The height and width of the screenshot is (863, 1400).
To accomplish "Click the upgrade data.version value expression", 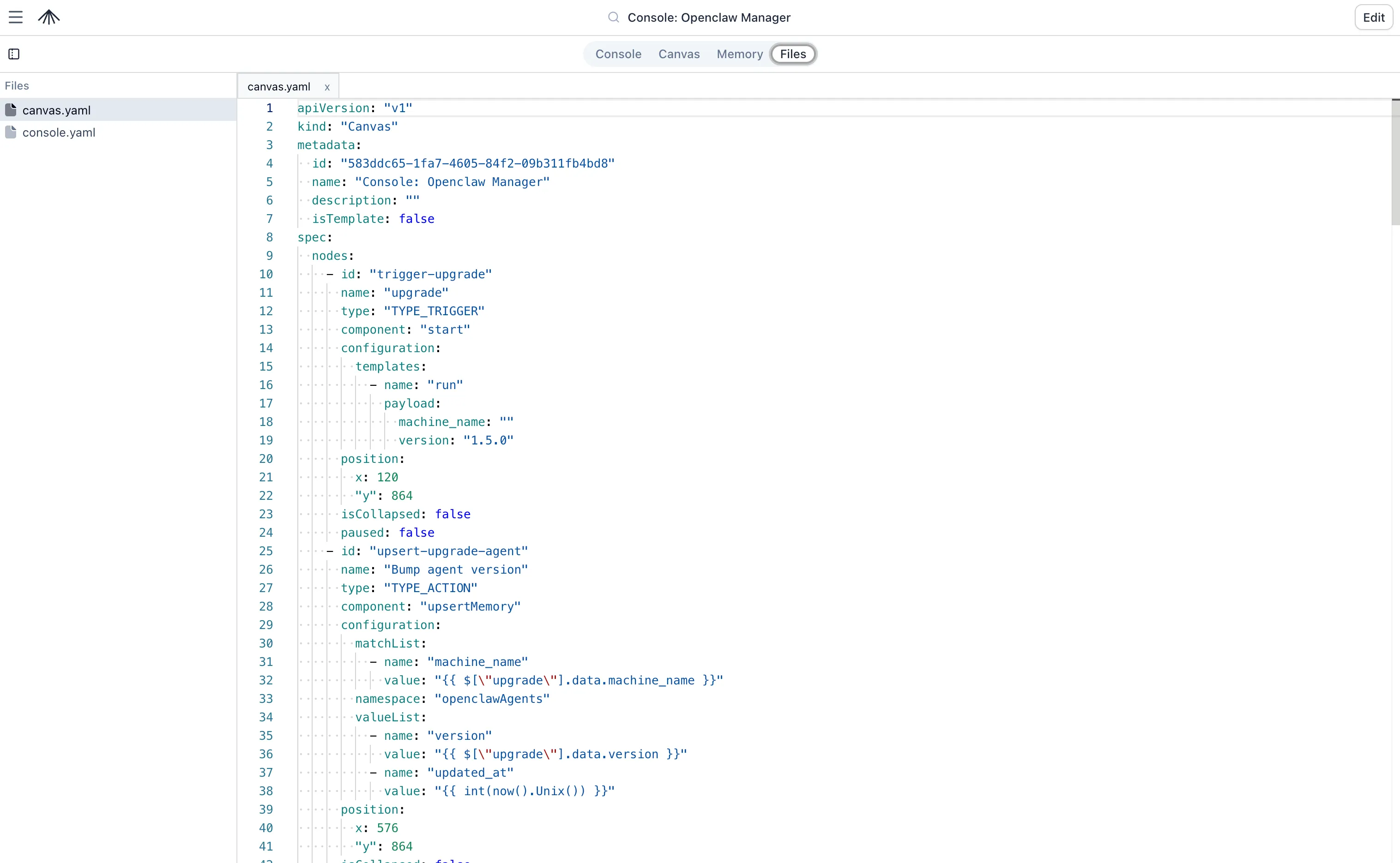I will (x=561, y=754).
